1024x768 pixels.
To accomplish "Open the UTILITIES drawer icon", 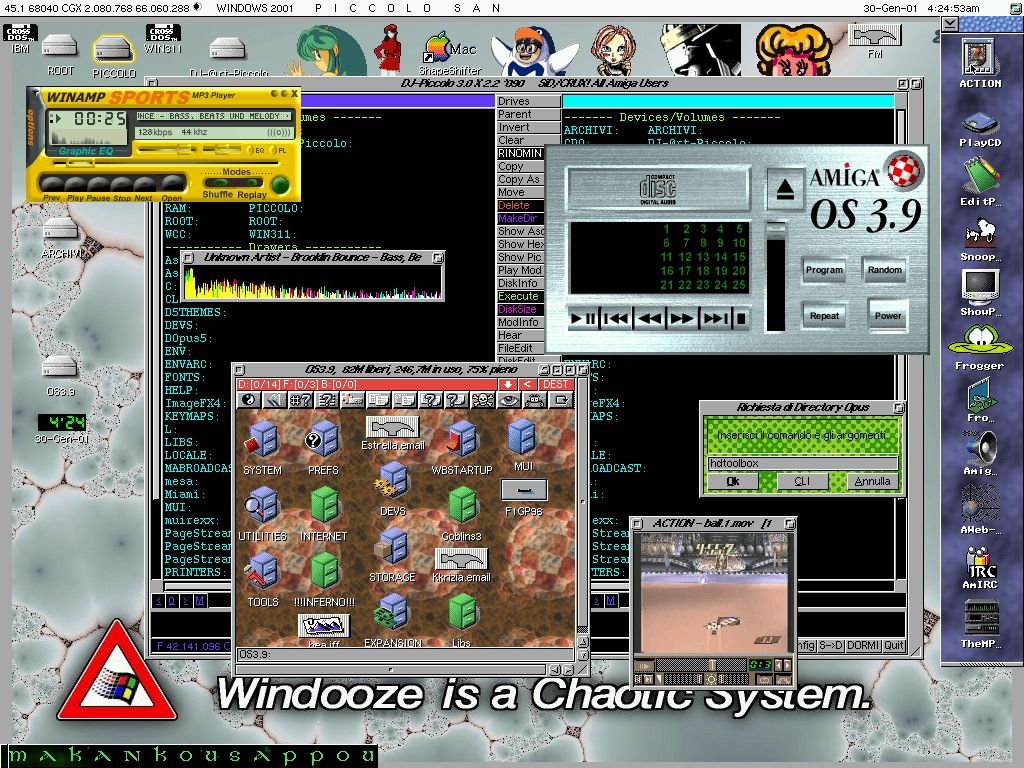I will pyautogui.click(x=263, y=507).
